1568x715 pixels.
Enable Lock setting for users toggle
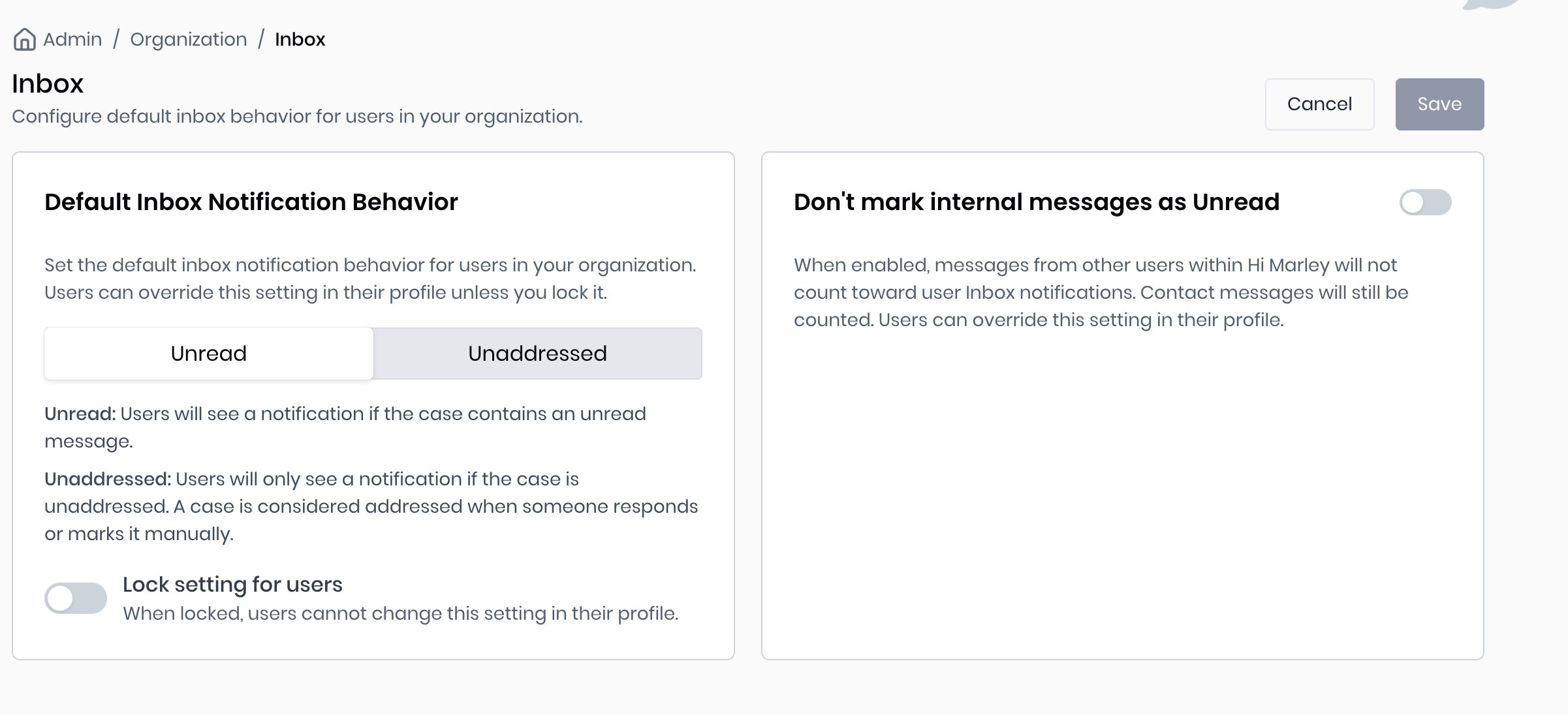pyautogui.click(x=76, y=598)
